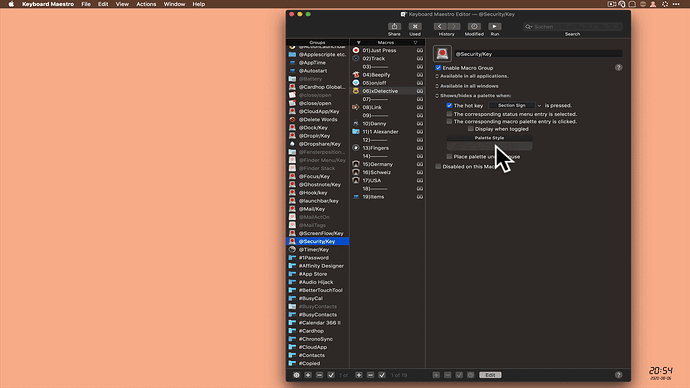Delete the selected macro with minus icon
The width and height of the screenshot is (690, 388).
coord(371,375)
